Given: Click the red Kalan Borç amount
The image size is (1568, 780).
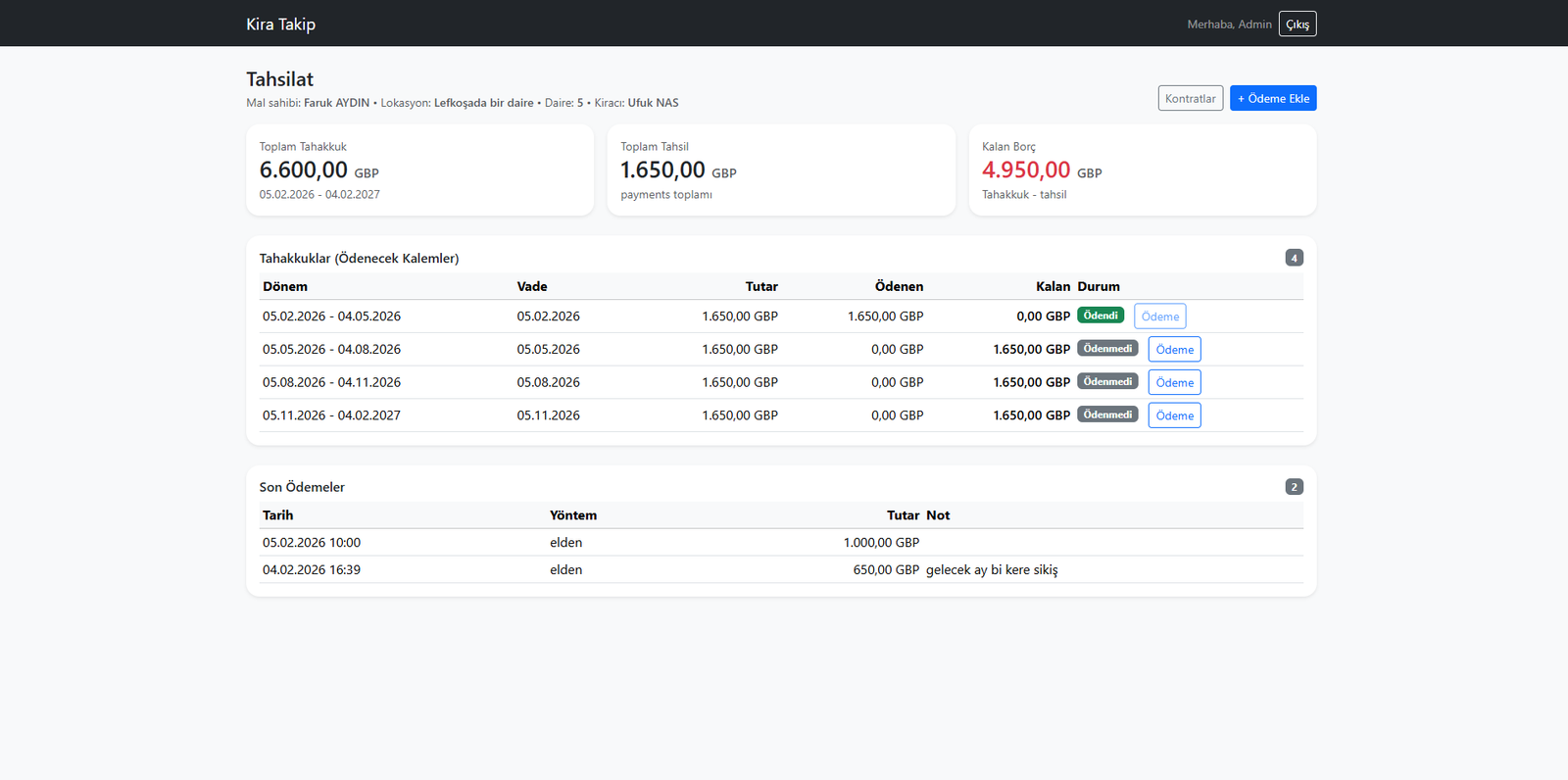Looking at the screenshot, I should click(1025, 171).
